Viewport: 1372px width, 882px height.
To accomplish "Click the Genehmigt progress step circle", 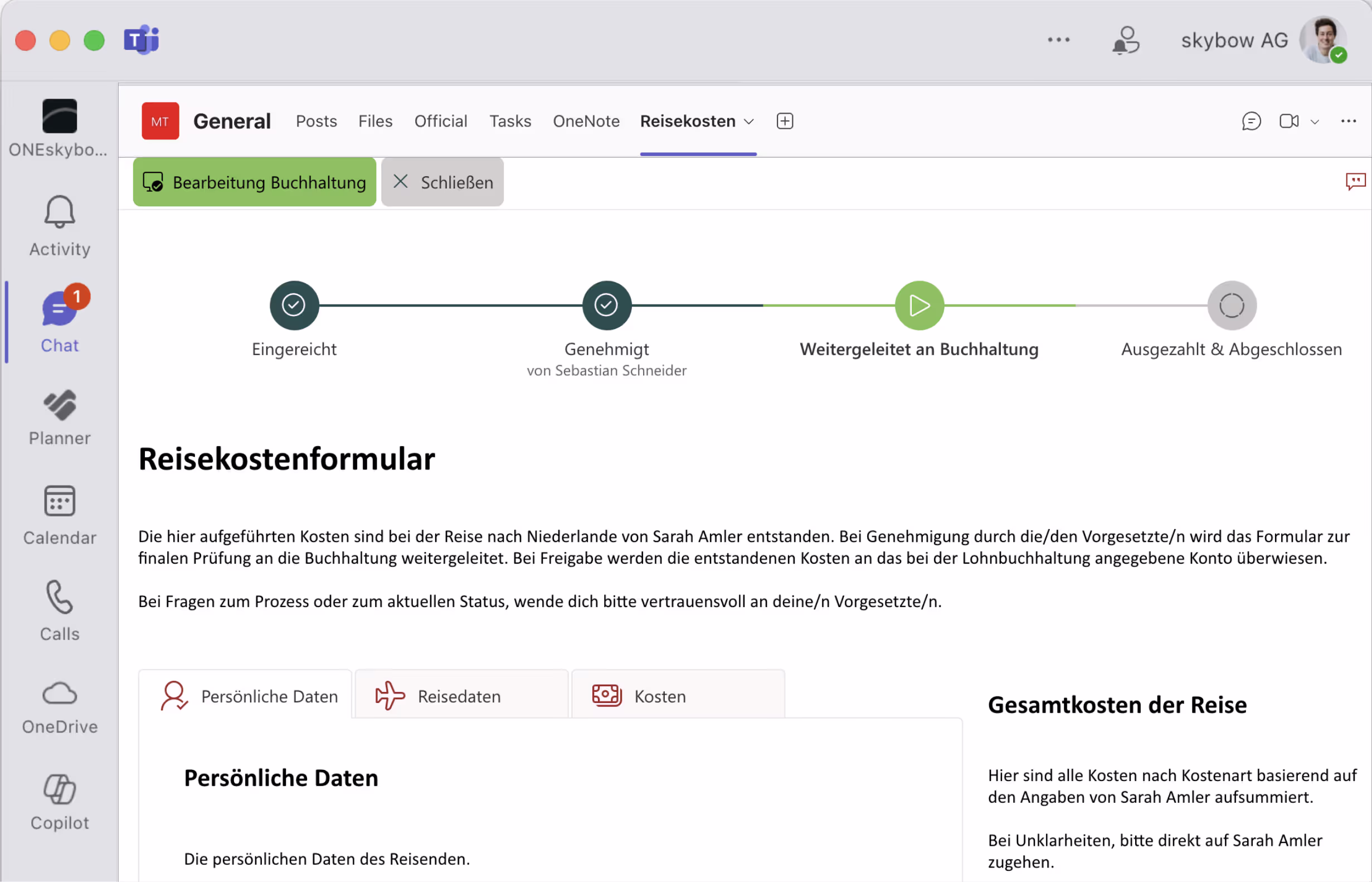I will (x=606, y=306).
